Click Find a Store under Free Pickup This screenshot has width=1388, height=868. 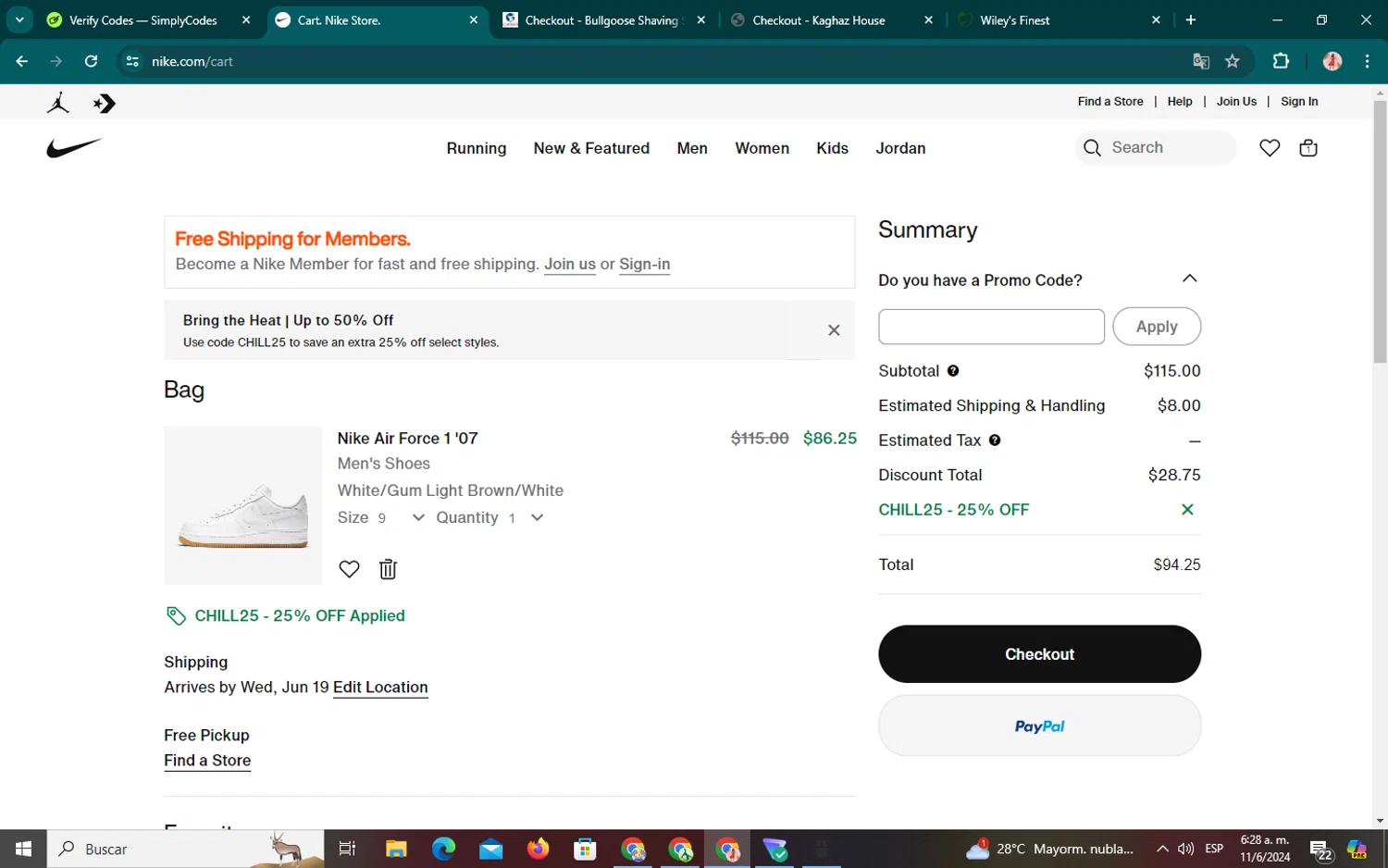[207, 761]
